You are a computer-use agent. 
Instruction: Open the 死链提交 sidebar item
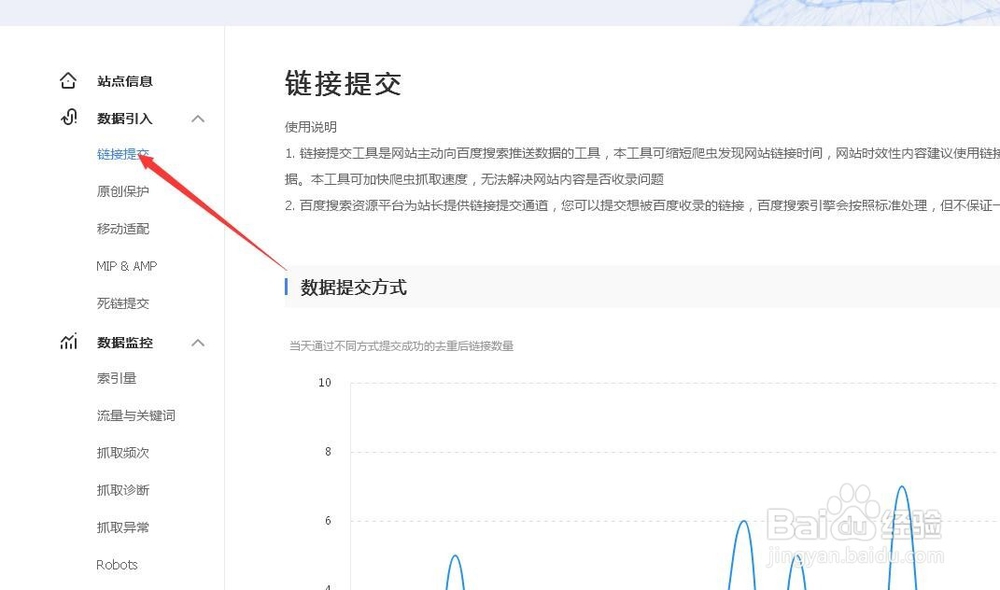click(x=122, y=303)
